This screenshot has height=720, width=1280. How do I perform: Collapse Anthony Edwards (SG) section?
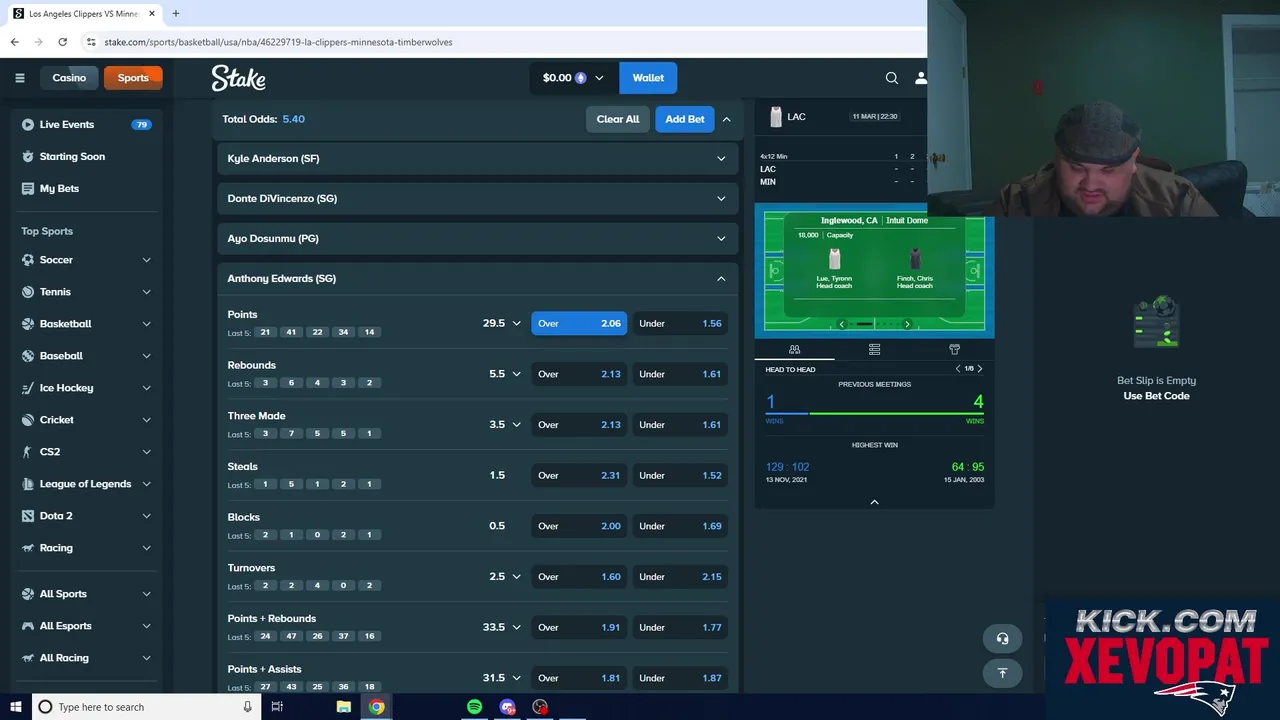tap(477, 278)
